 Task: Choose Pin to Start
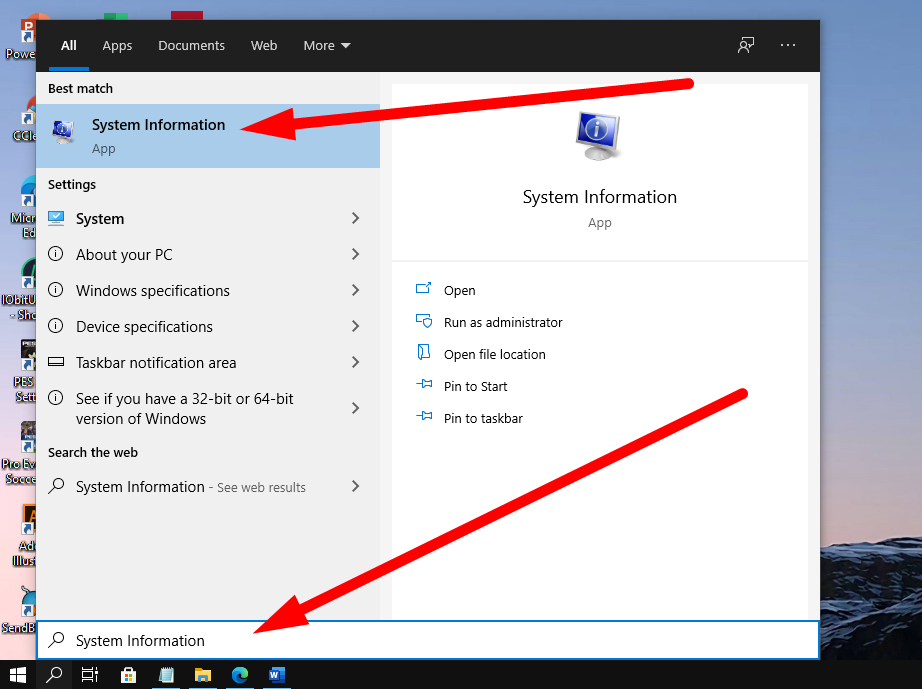[475, 386]
